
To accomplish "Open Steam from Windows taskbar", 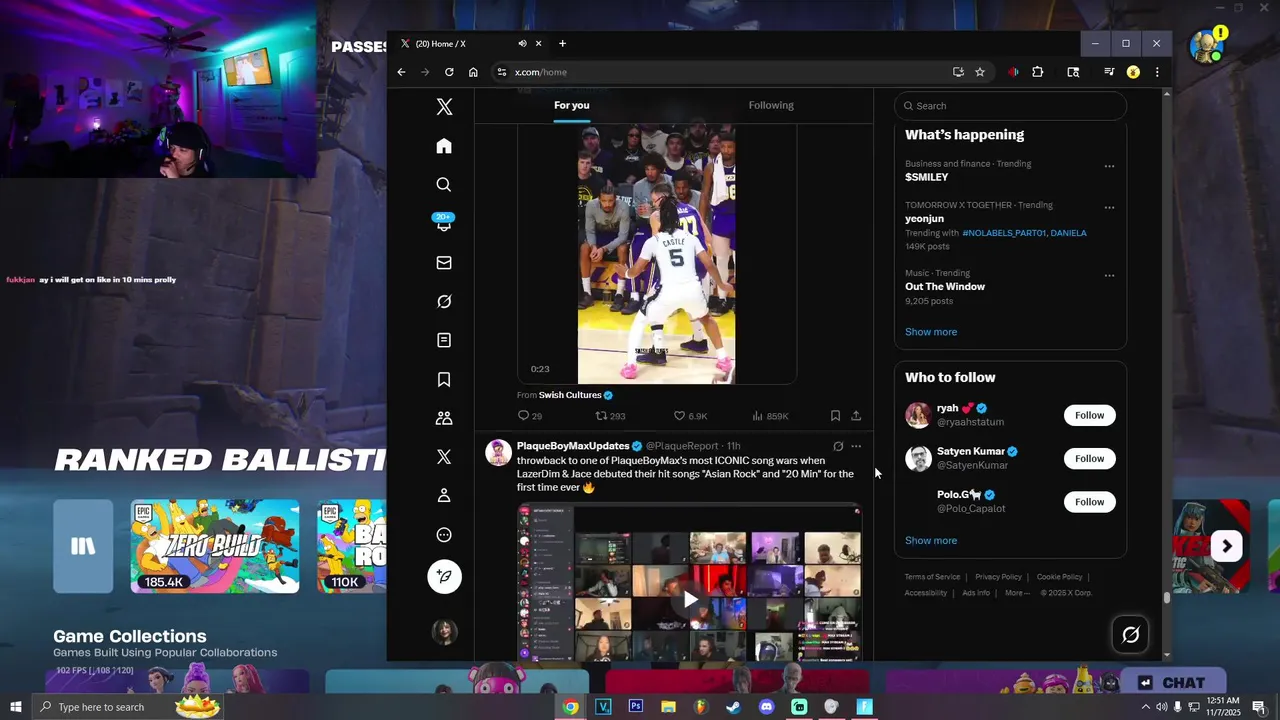I will 734,707.
